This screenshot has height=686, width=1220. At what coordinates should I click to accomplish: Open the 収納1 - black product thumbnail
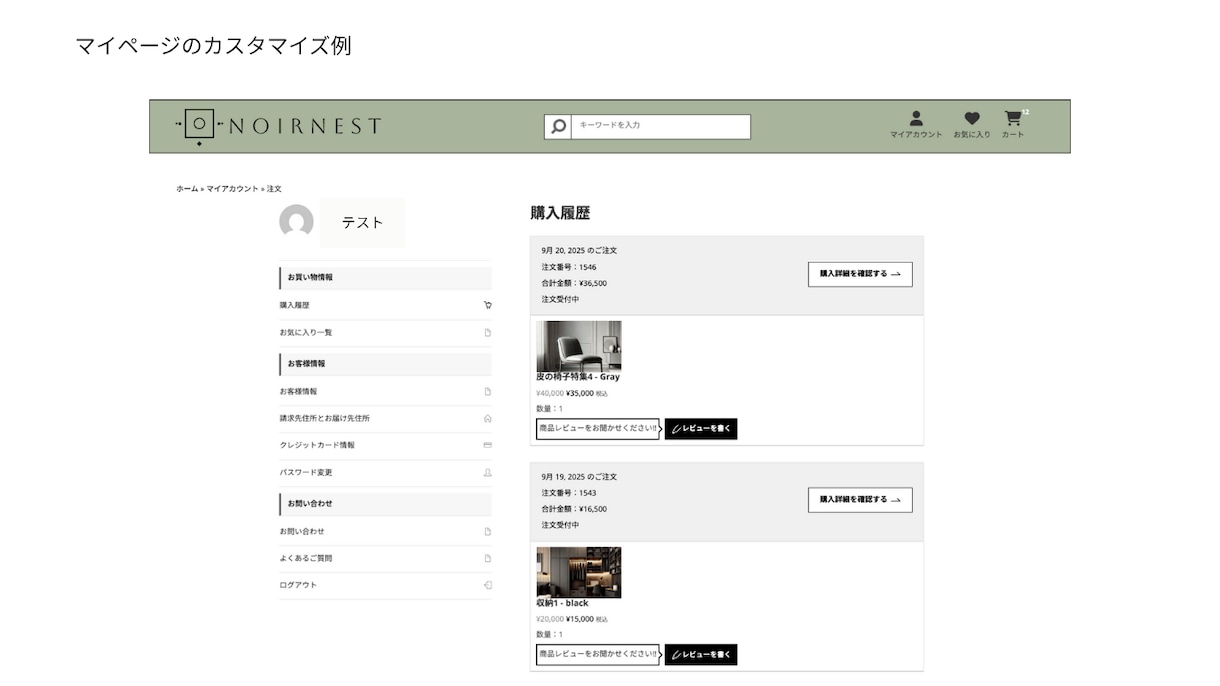pos(579,572)
